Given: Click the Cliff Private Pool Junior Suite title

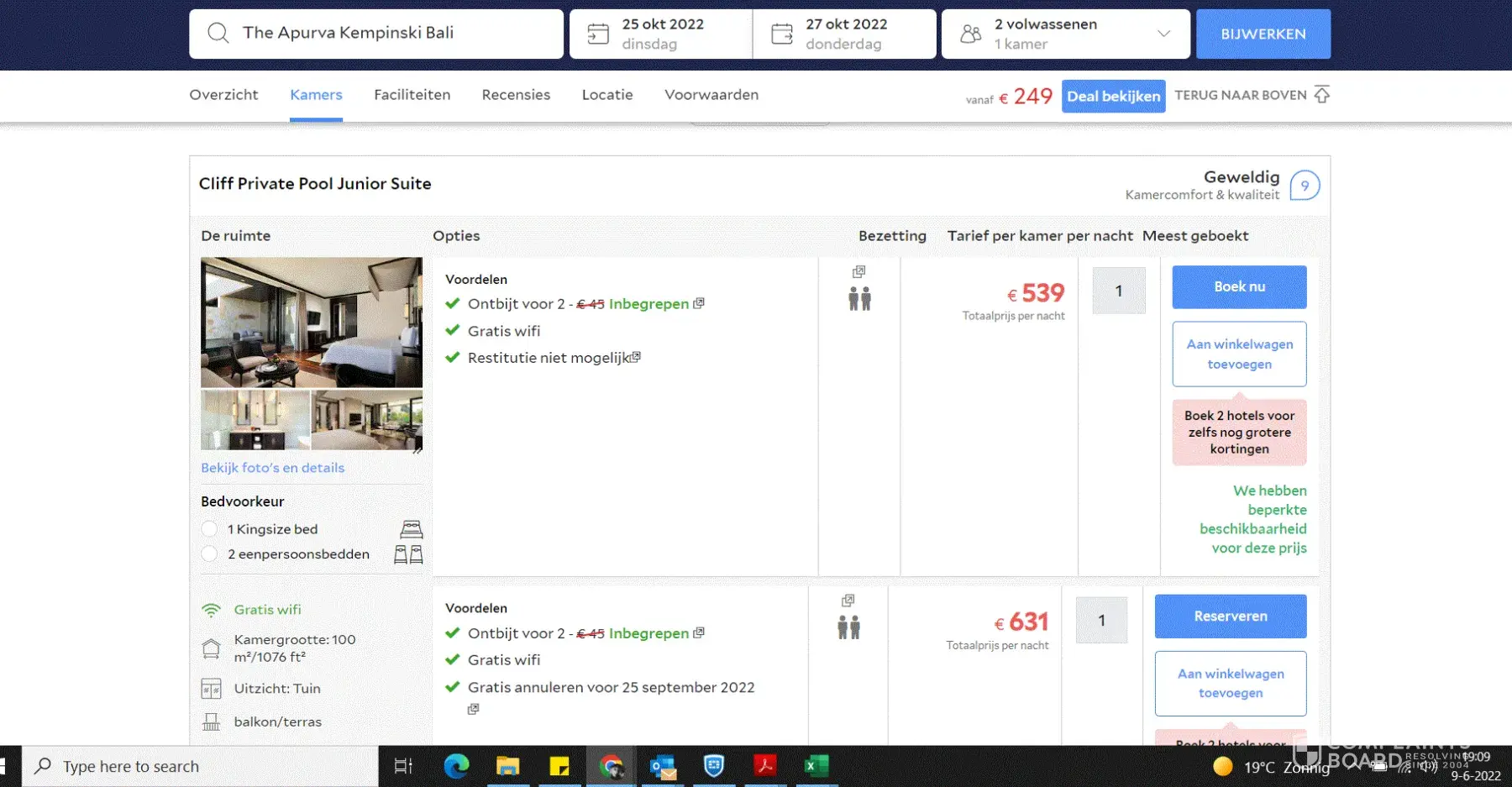Looking at the screenshot, I should (x=315, y=184).
